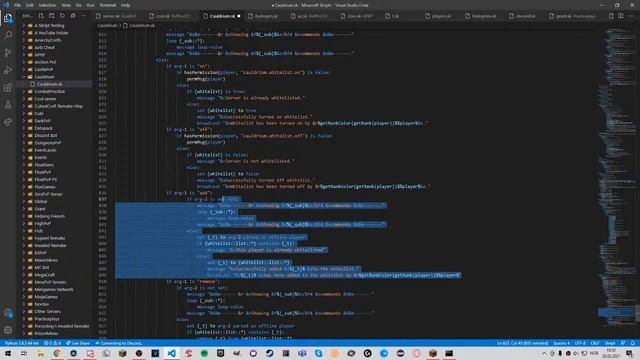Open the Selection menu
This screenshot has height=360, width=640.
point(47,5)
